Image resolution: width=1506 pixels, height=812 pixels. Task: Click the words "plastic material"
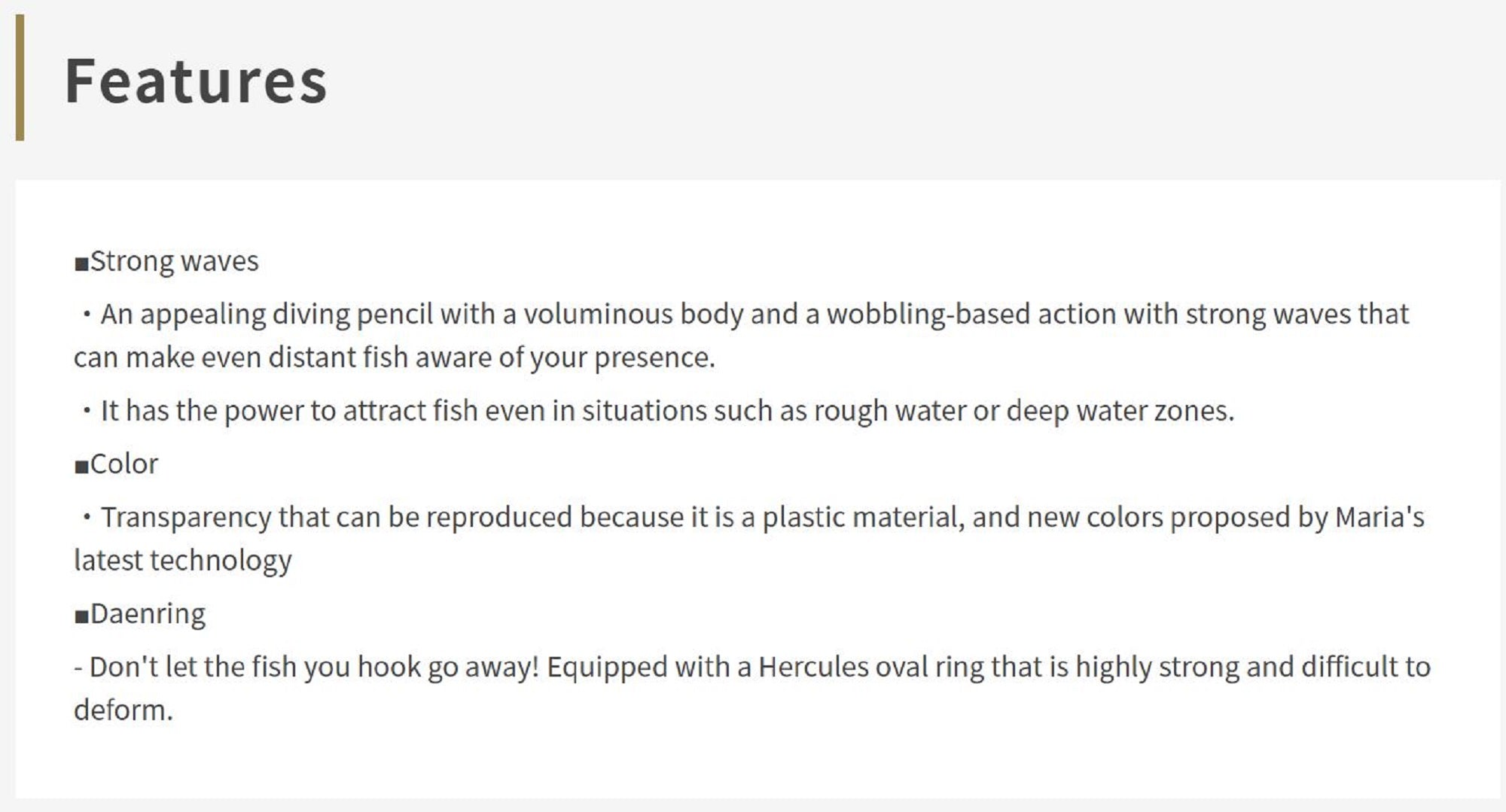863,518
